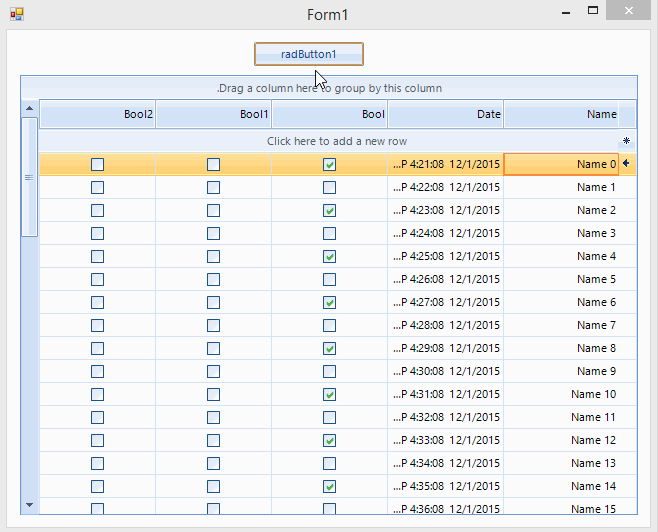Sort by Bool1 column header
The height and width of the screenshot is (532, 658).
pos(214,114)
